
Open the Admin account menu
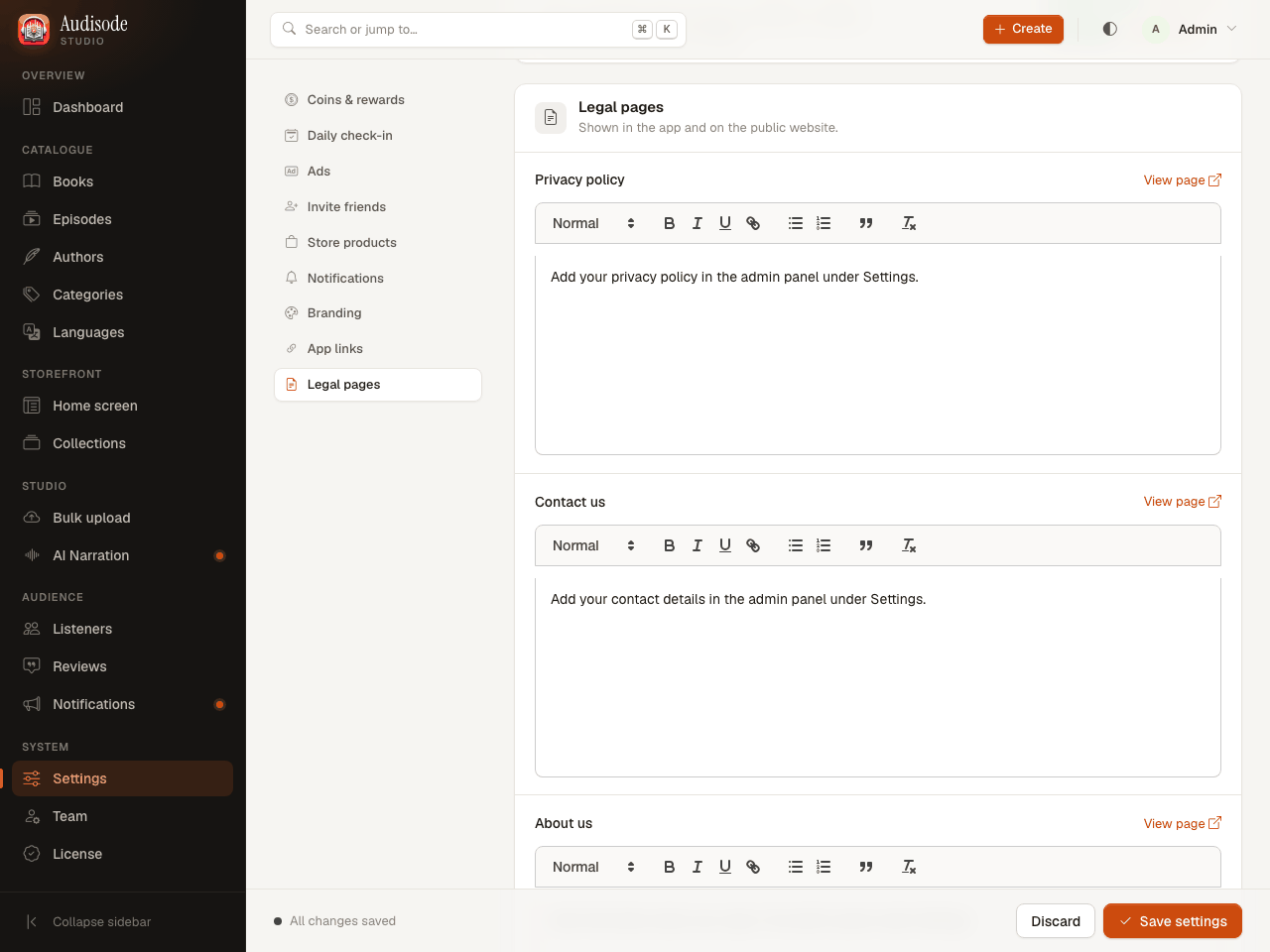click(1191, 29)
